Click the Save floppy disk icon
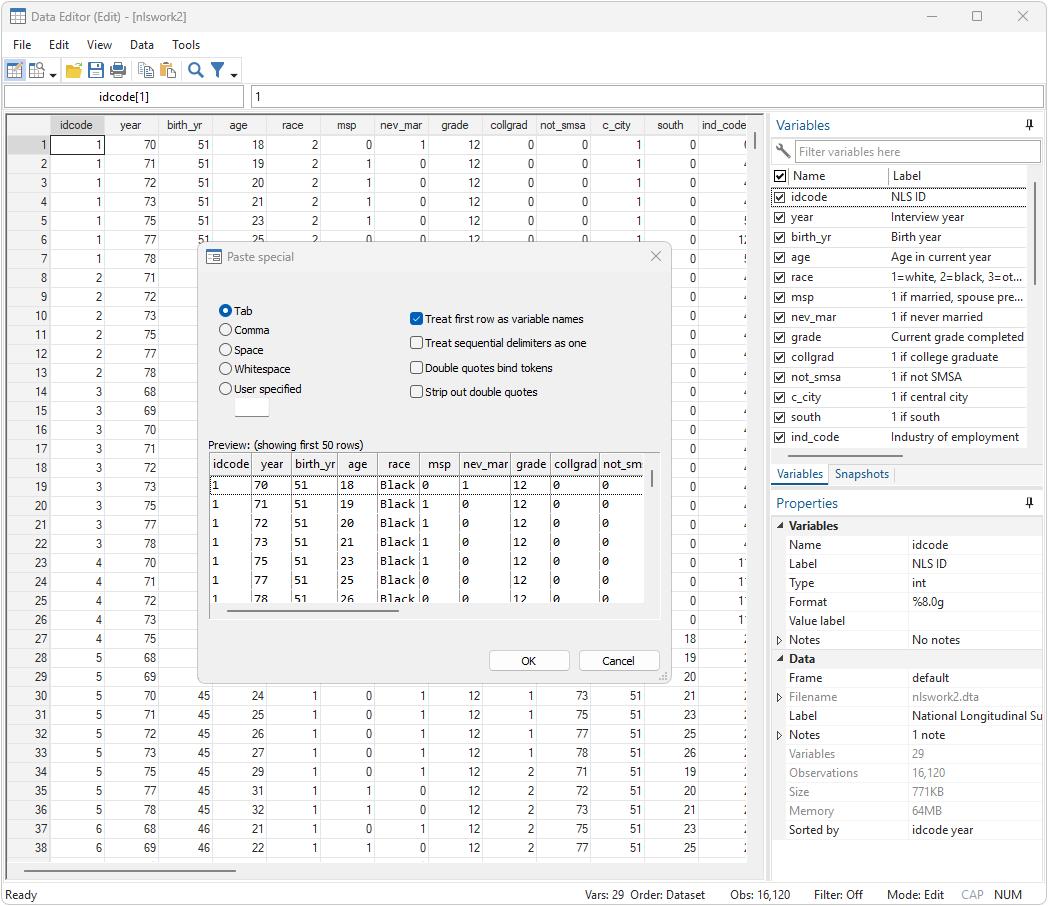The image size is (1048, 906). point(96,69)
